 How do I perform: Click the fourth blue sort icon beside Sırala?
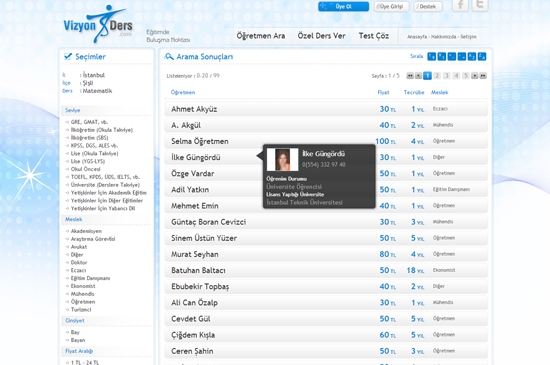coord(462,56)
